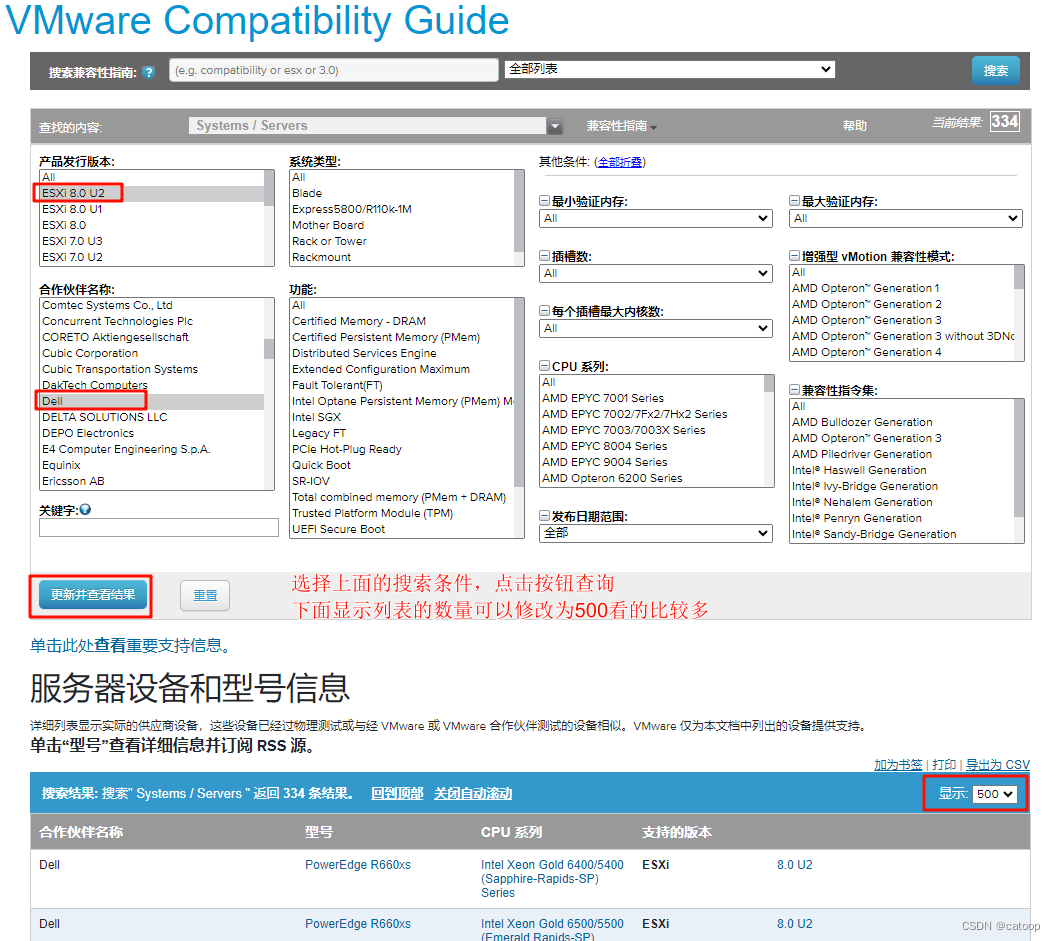
Task: Select AMD EPYC 7001 Series CPU
Action: (652, 398)
